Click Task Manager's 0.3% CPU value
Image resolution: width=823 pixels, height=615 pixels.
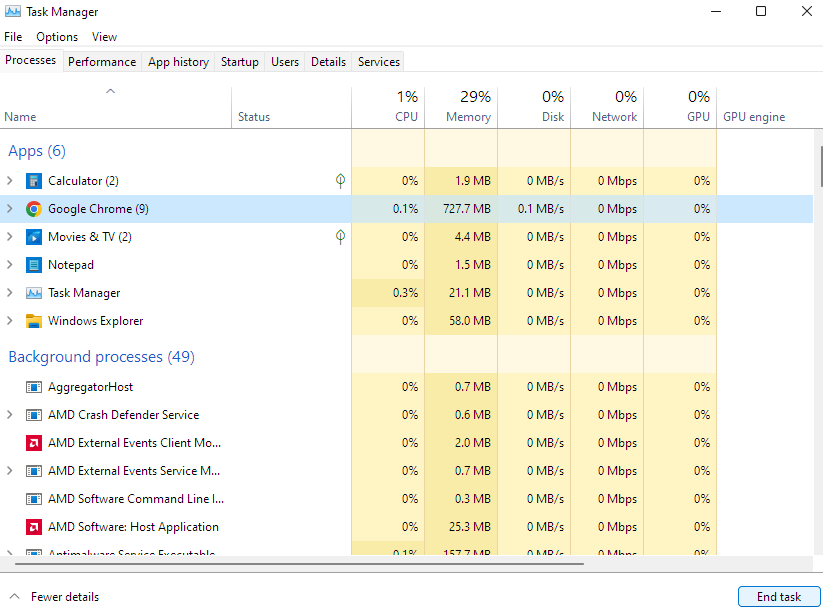coord(405,293)
